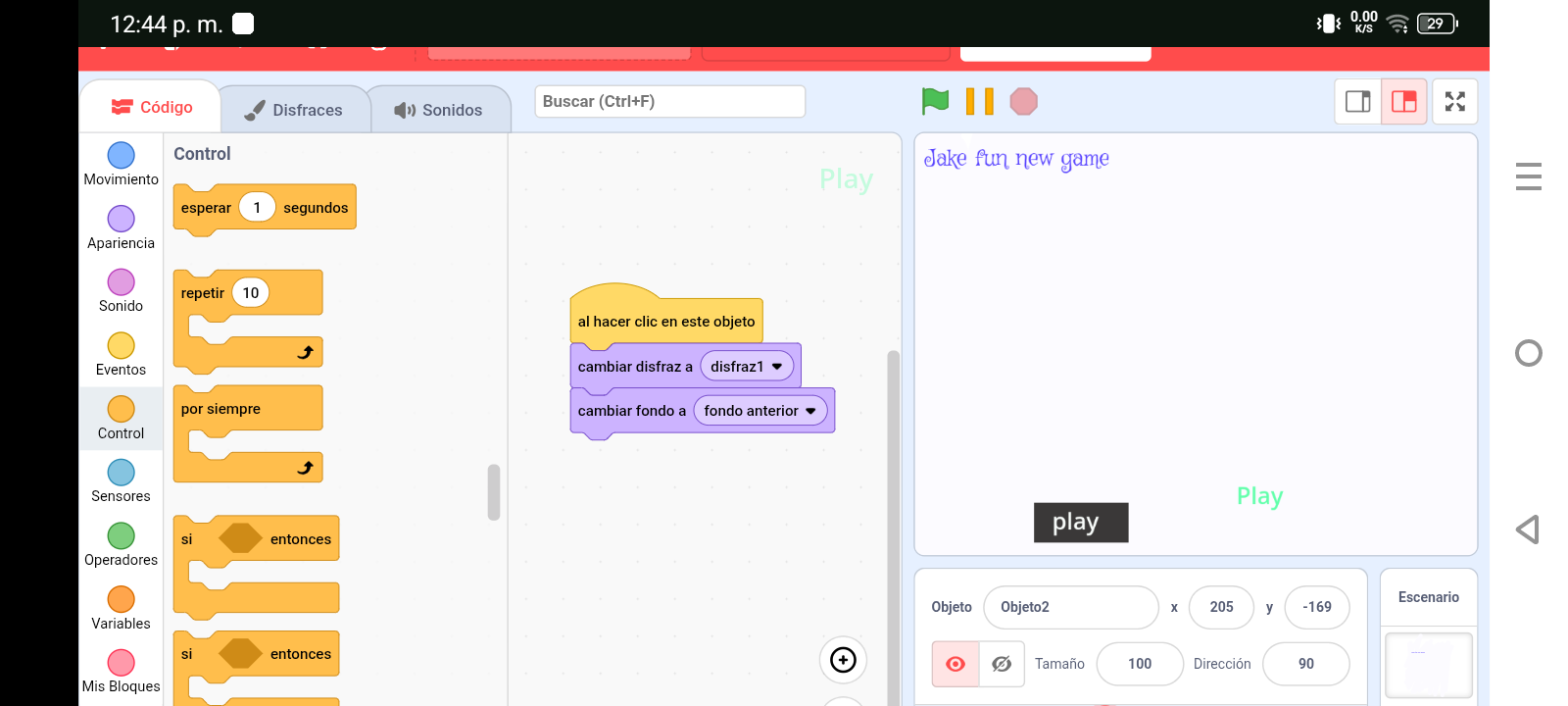Click the cambiar disfraz a block label
Image resolution: width=1568 pixels, height=706 pixels.
[635, 366]
